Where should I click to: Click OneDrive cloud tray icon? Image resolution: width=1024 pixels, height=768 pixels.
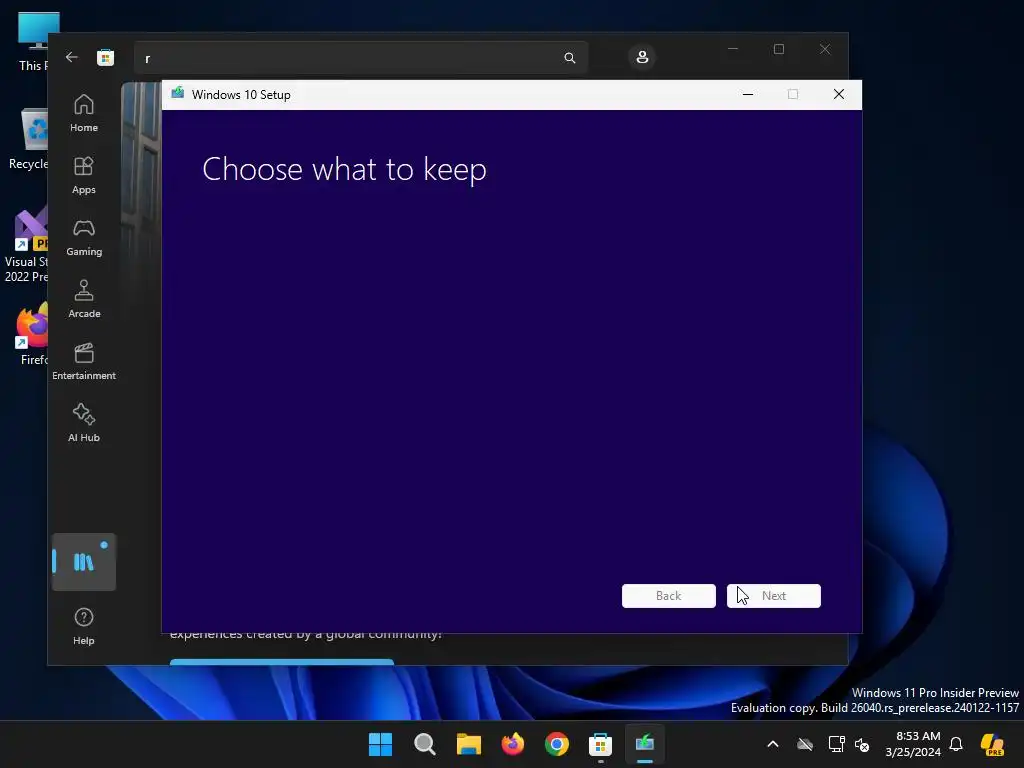(805, 744)
